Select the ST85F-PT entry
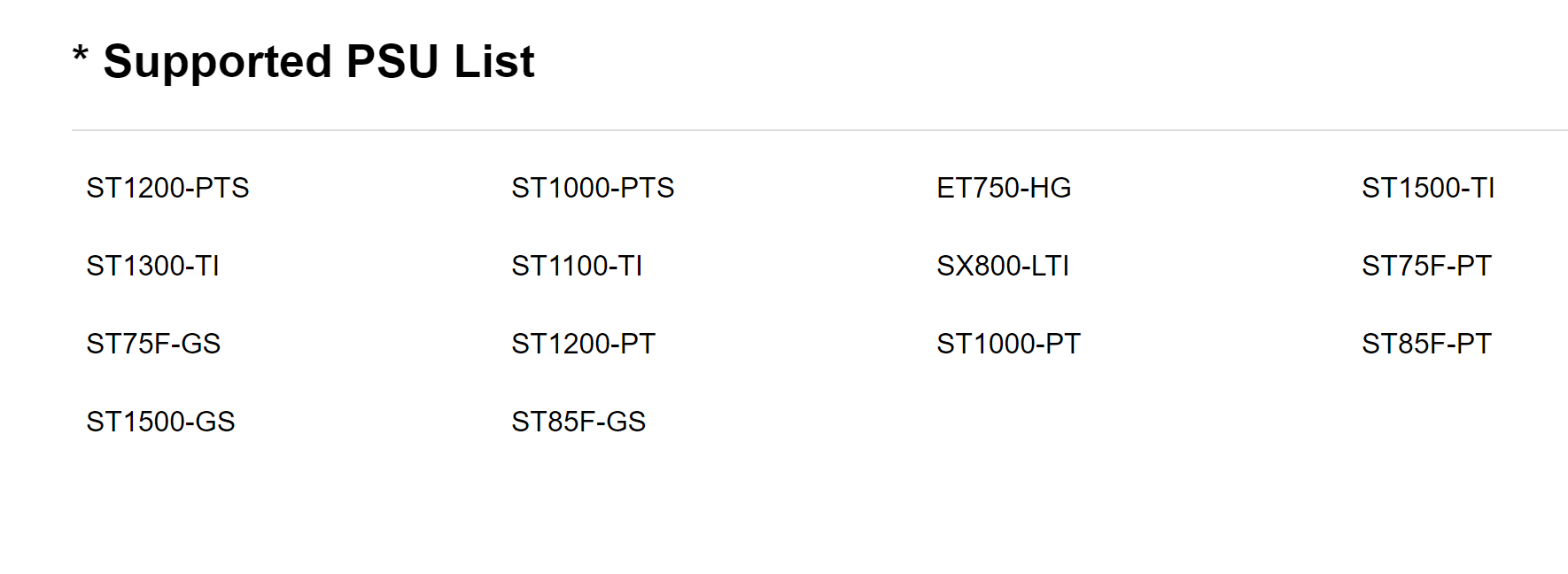Image resolution: width=1568 pixels, height=574 pixels. click(1426, 344)
